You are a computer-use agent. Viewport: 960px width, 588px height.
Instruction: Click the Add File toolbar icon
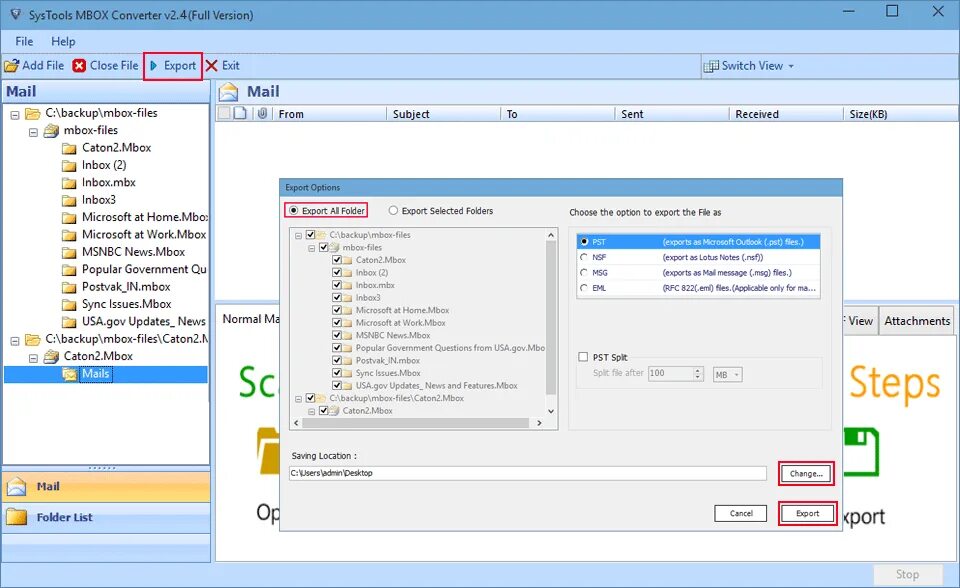[12, 66]
